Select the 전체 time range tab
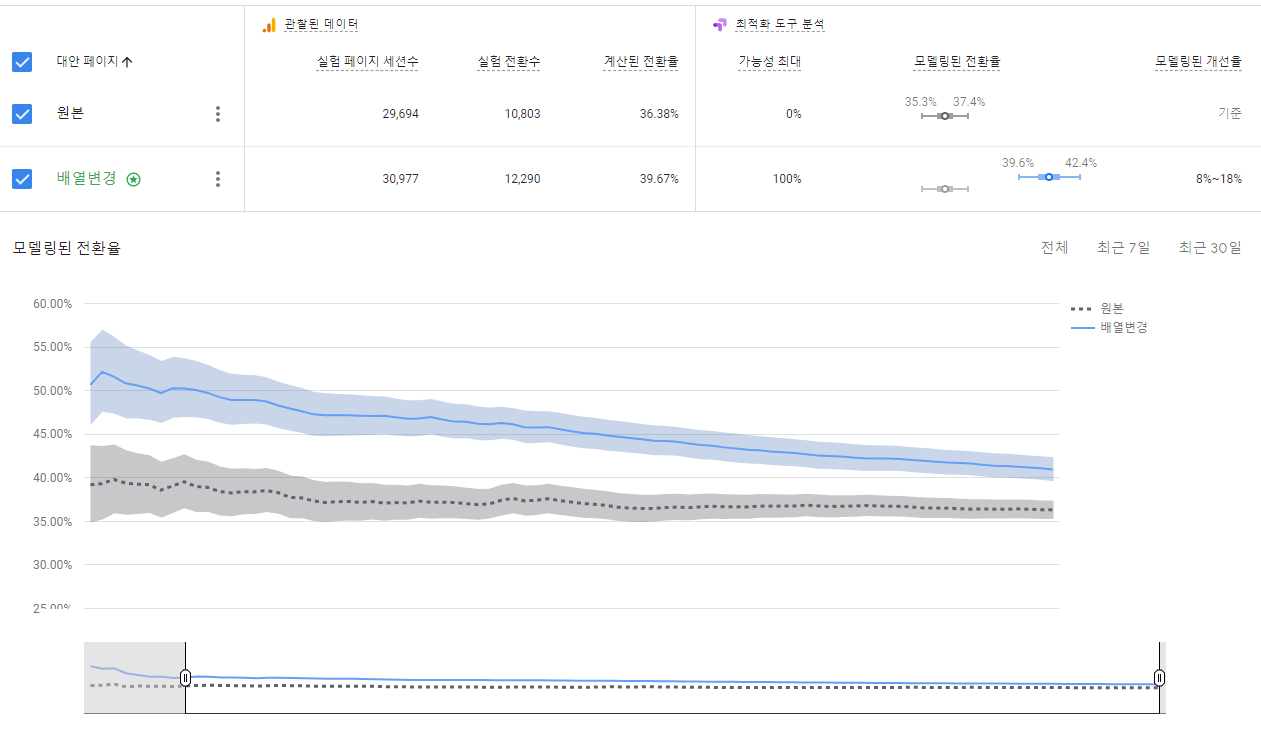Screen dimensions: 1261x740 pos(1054,248)
